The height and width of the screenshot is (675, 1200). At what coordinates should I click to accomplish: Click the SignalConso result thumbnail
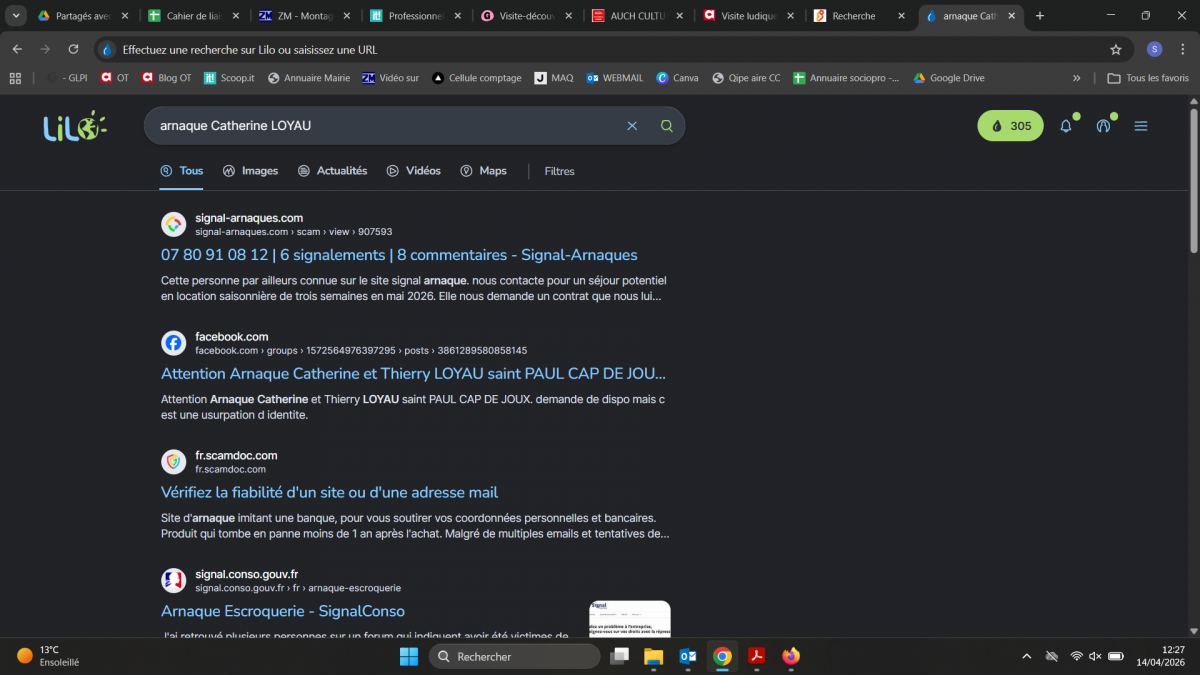[x=629, y=619]
